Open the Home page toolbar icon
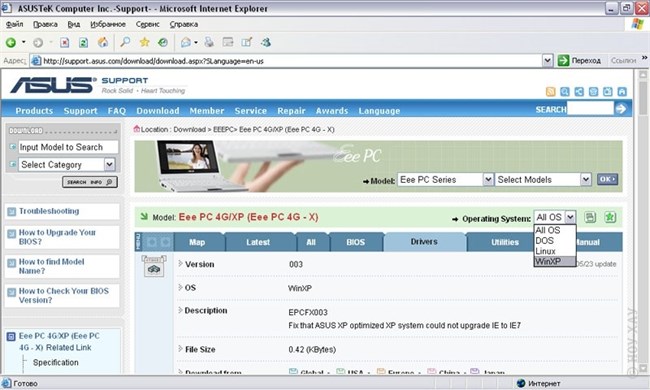 coord(102,42)
